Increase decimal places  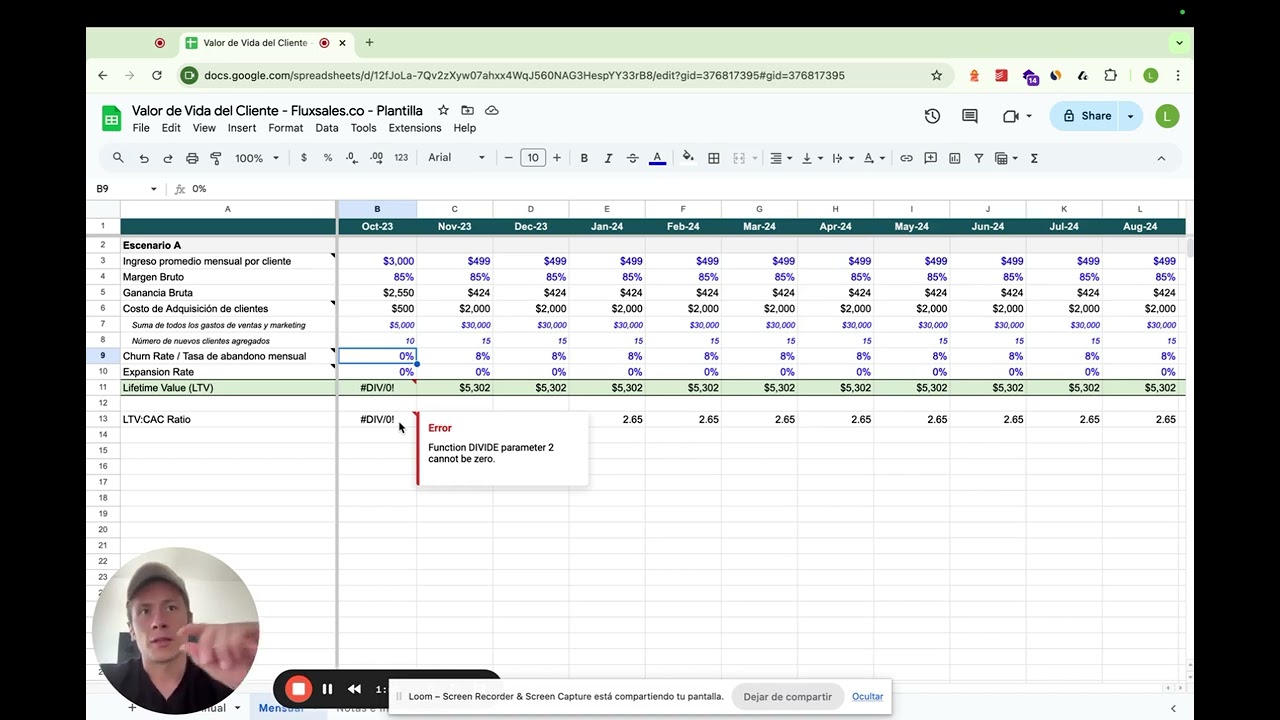(376, 158)
